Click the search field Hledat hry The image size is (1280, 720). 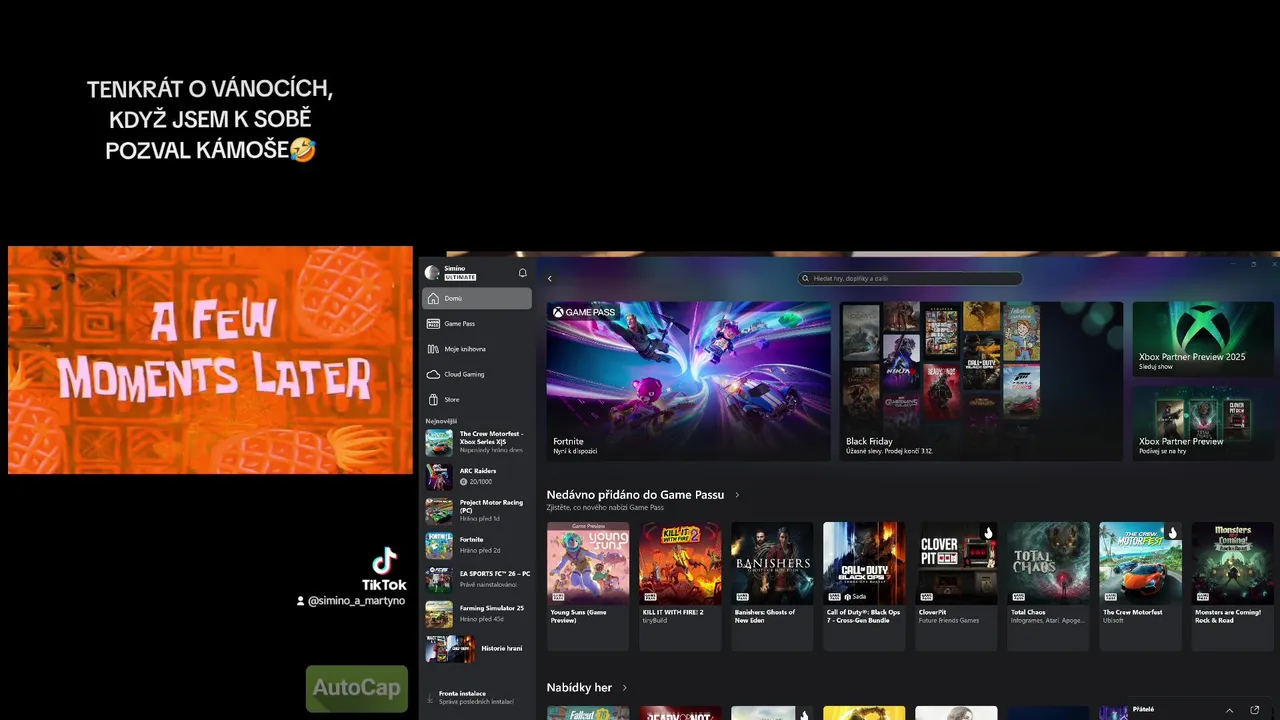tap(910, 279)
